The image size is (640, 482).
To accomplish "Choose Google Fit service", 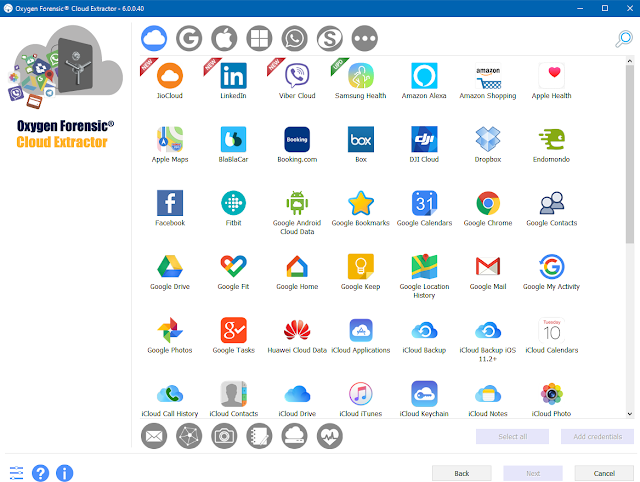I will pos(233,272).
